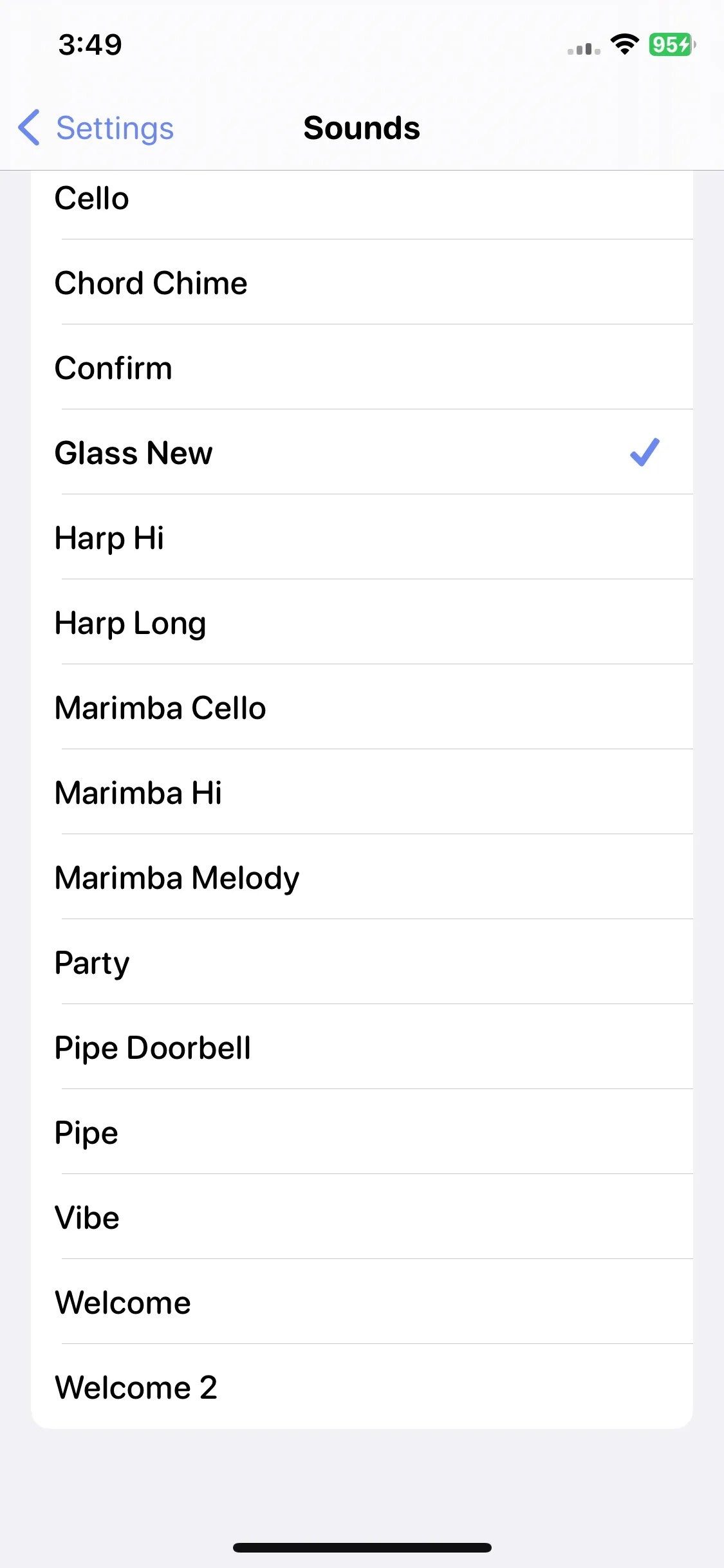Select the Confirm sound option
724x1568 pixels.
[x=362, y=368]
